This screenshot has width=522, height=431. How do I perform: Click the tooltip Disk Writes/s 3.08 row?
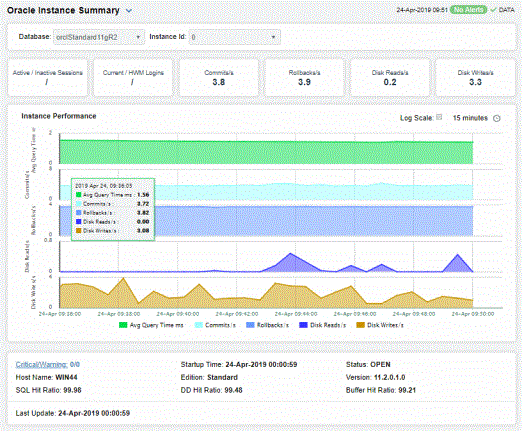click(113, 231)
